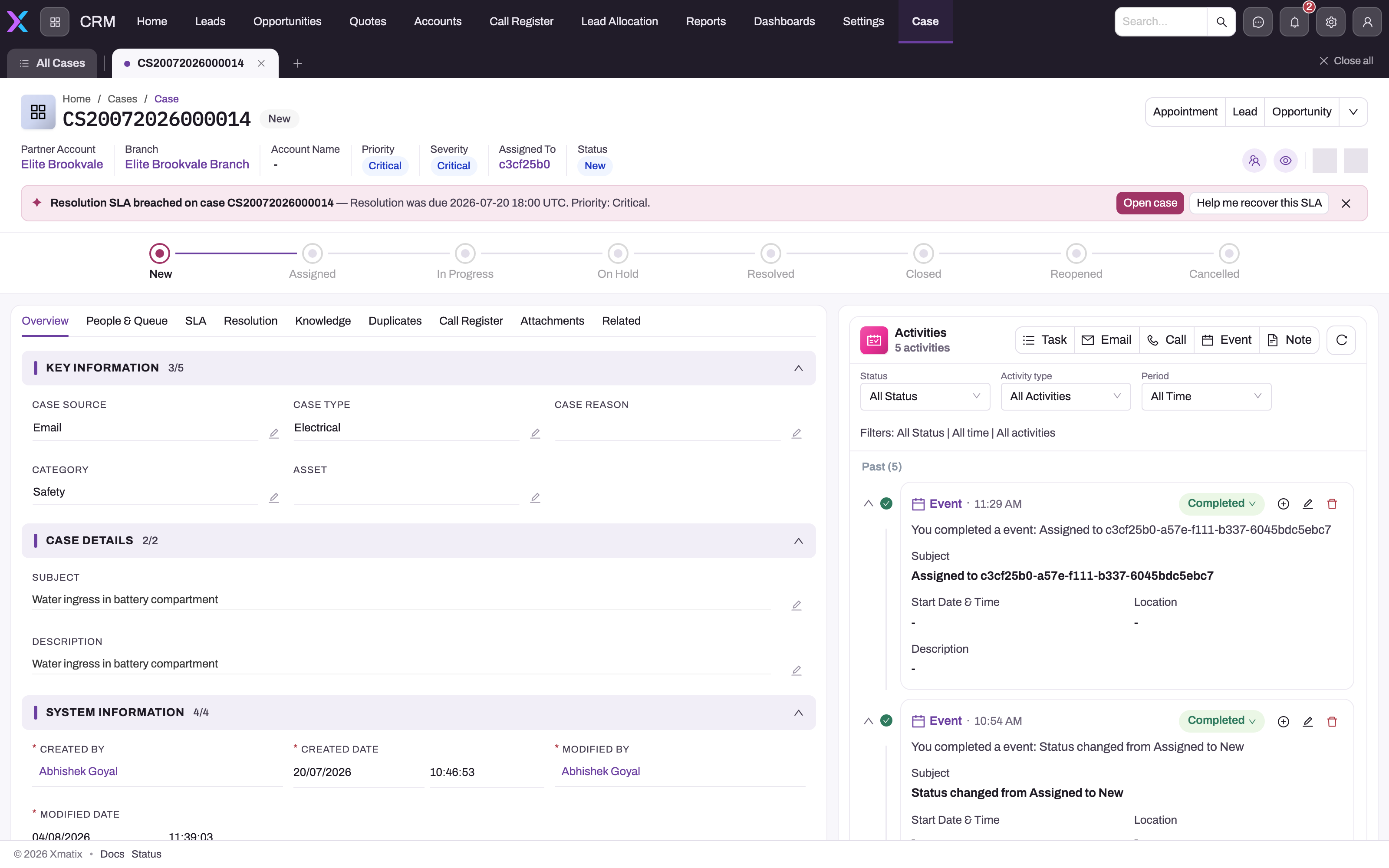Click the case followers people icon
This screenshot has width=1389, height=868.
(x=1254, y=161)
